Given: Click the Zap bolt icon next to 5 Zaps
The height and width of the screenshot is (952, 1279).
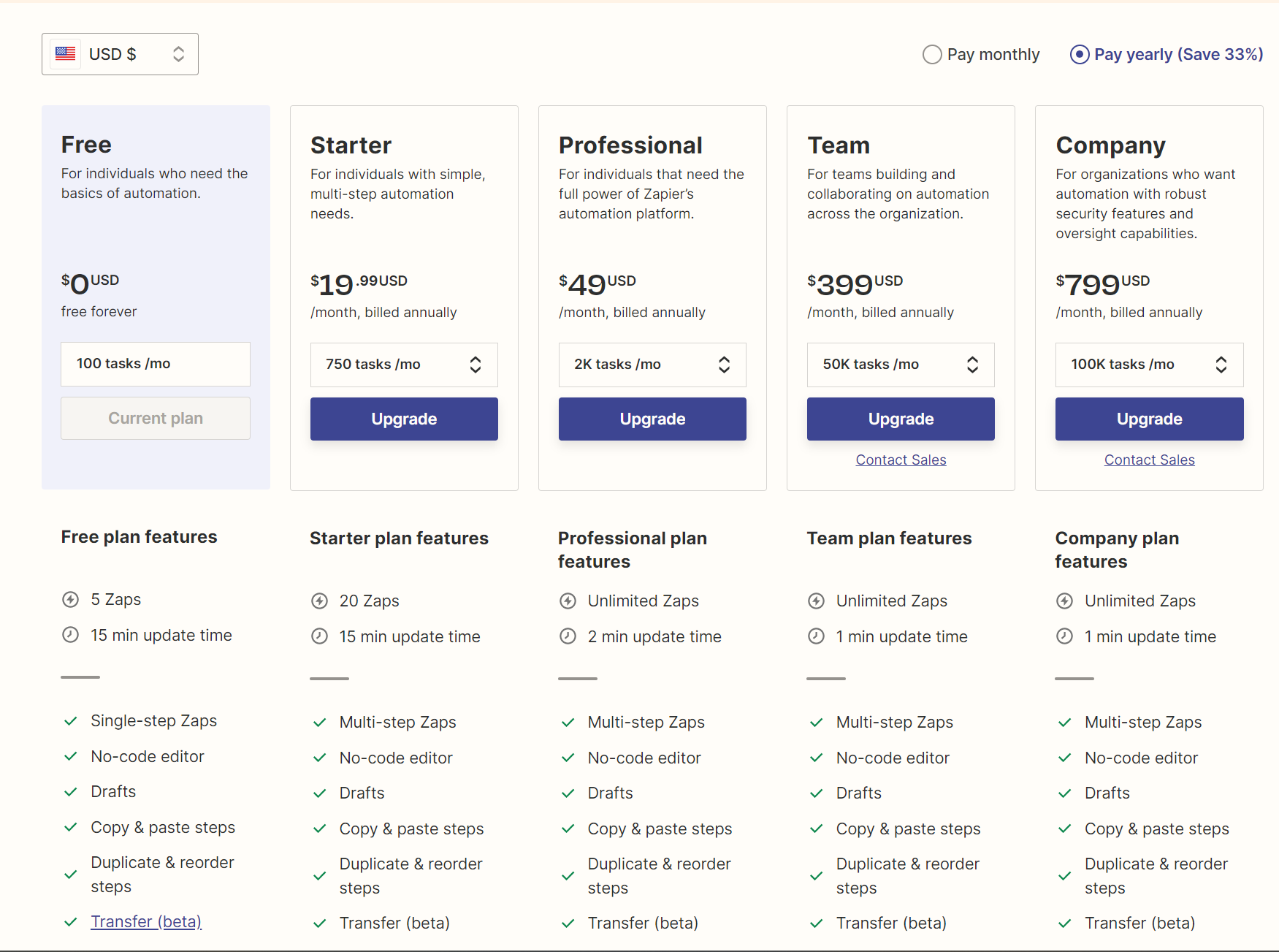Looking at the screenshot, I should [x=70, y=600].
